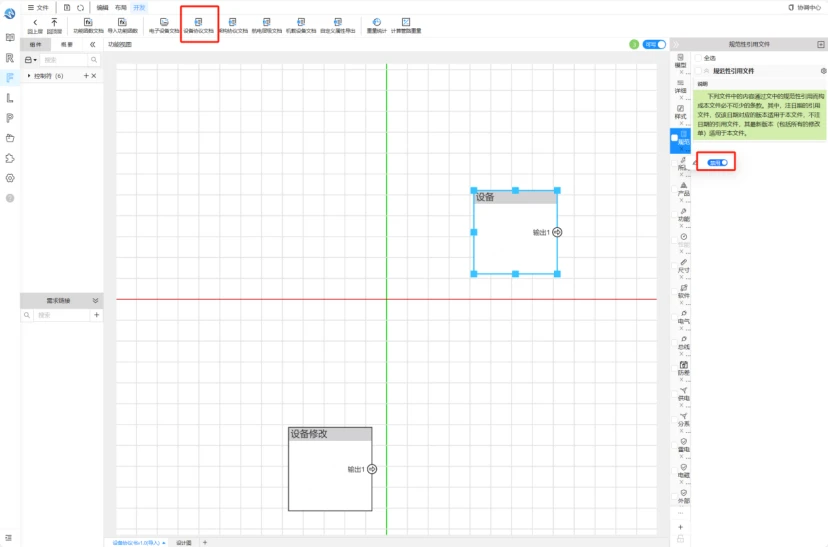The height and width of the screenshot is (547, 829).
Task: Add a new sheet with bottom plus
Action: coord(205,542)
